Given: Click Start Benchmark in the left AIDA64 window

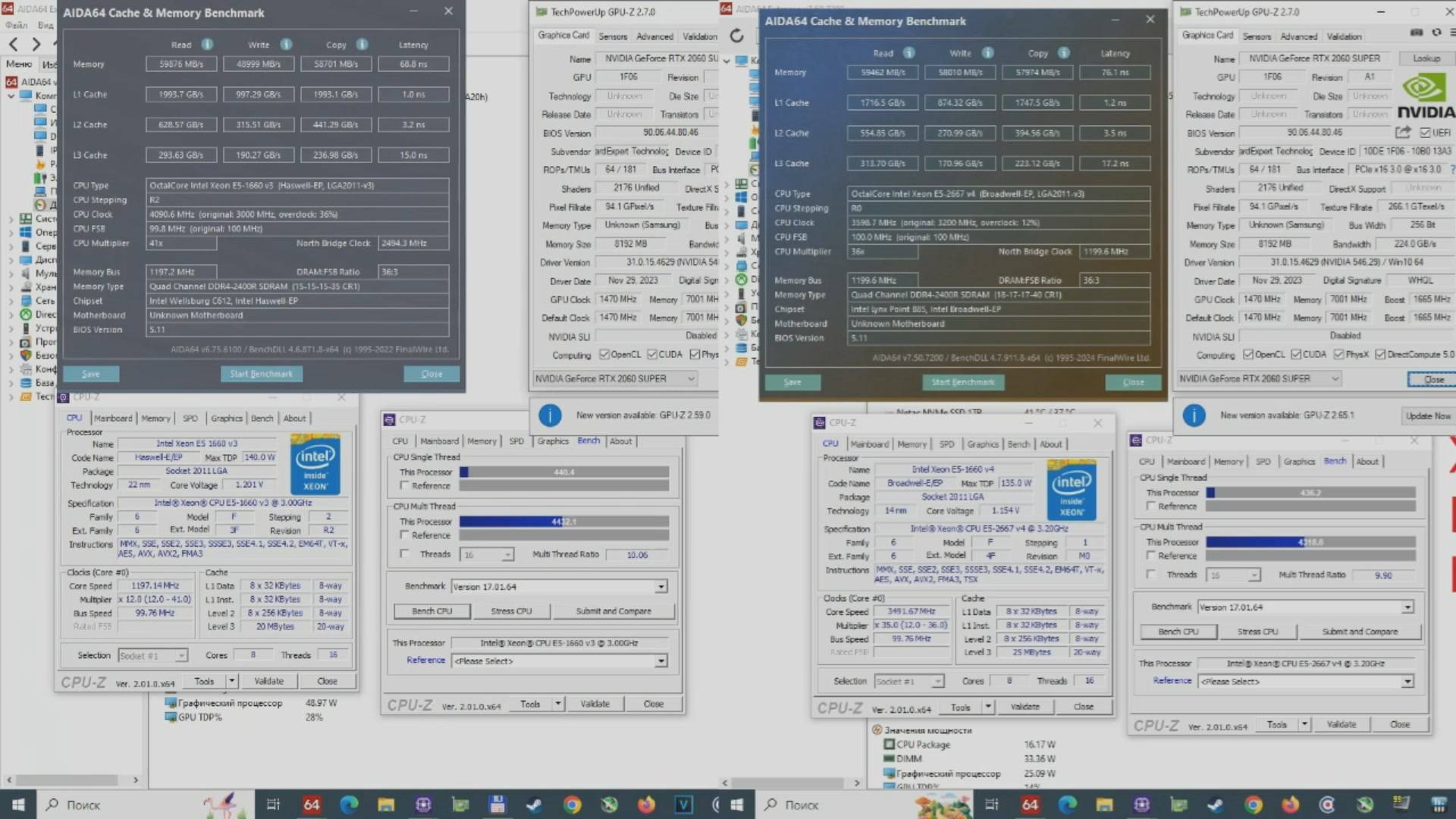Looking at the screenshot, I should coord(261,374).
